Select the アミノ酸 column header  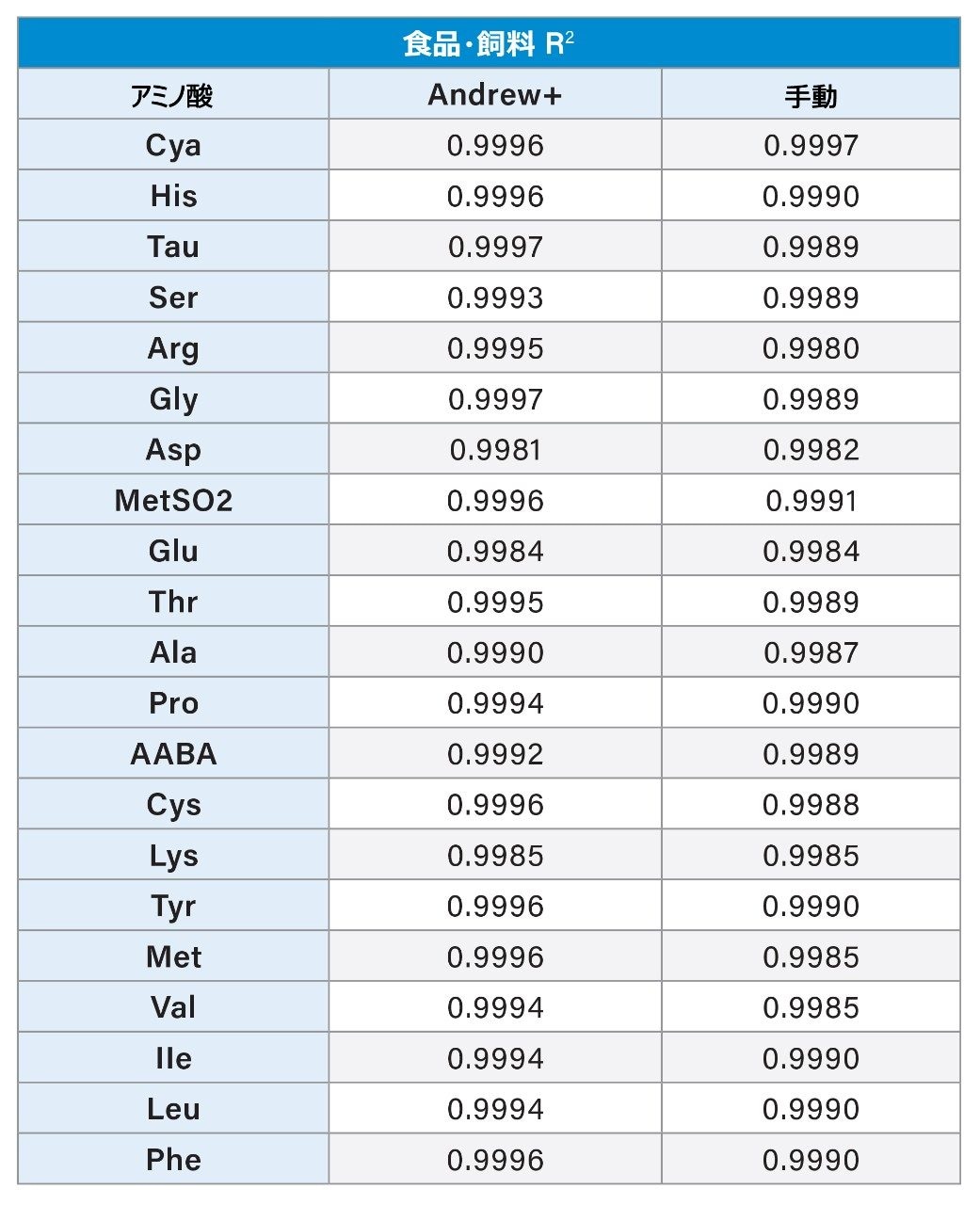click(x=173, y=94)
